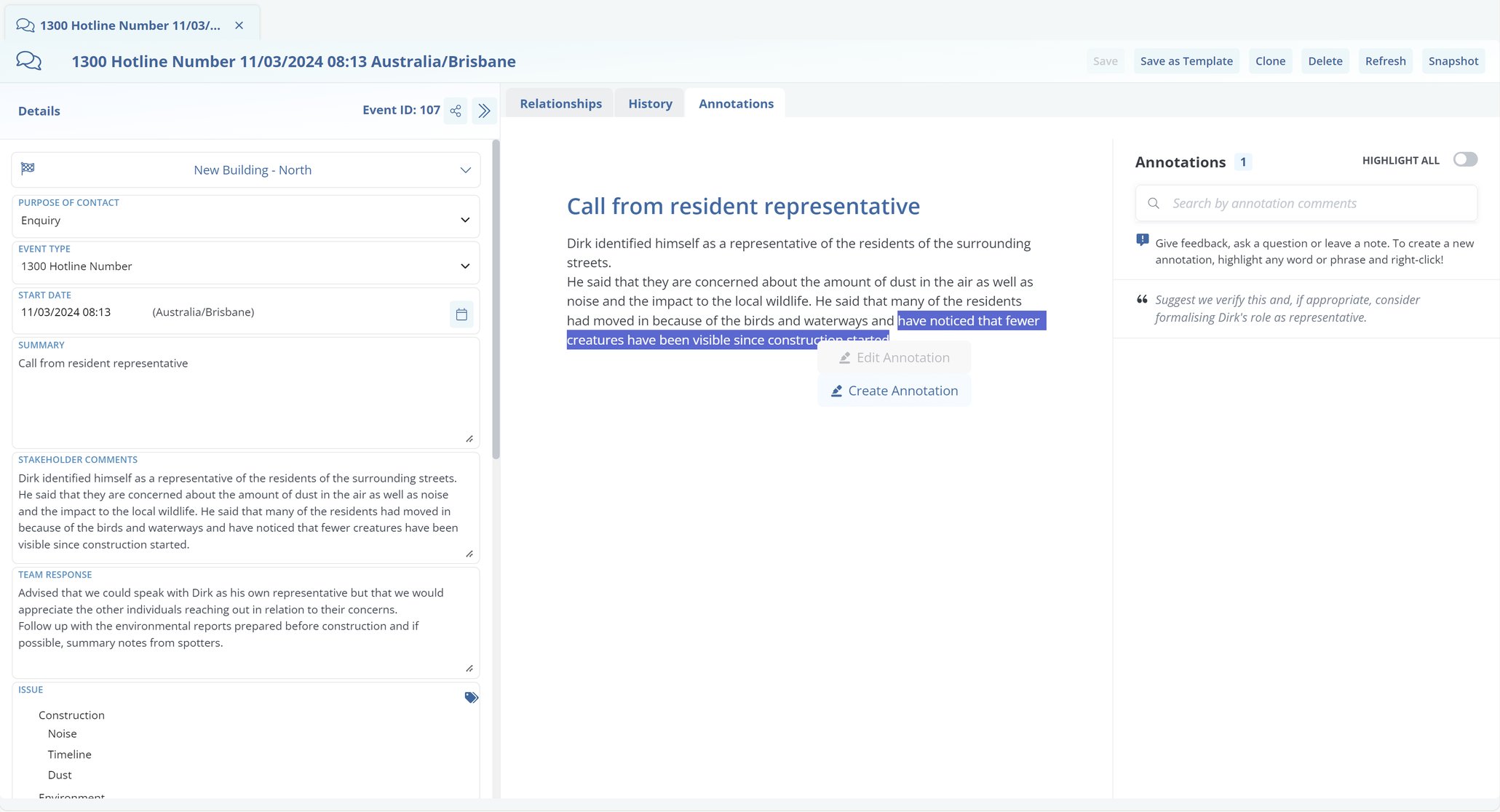Click the feedback speech-bubble icon above the annotation tip
The height and width of the screenshot is (812, 1500).
click(x=1141, y=239)
